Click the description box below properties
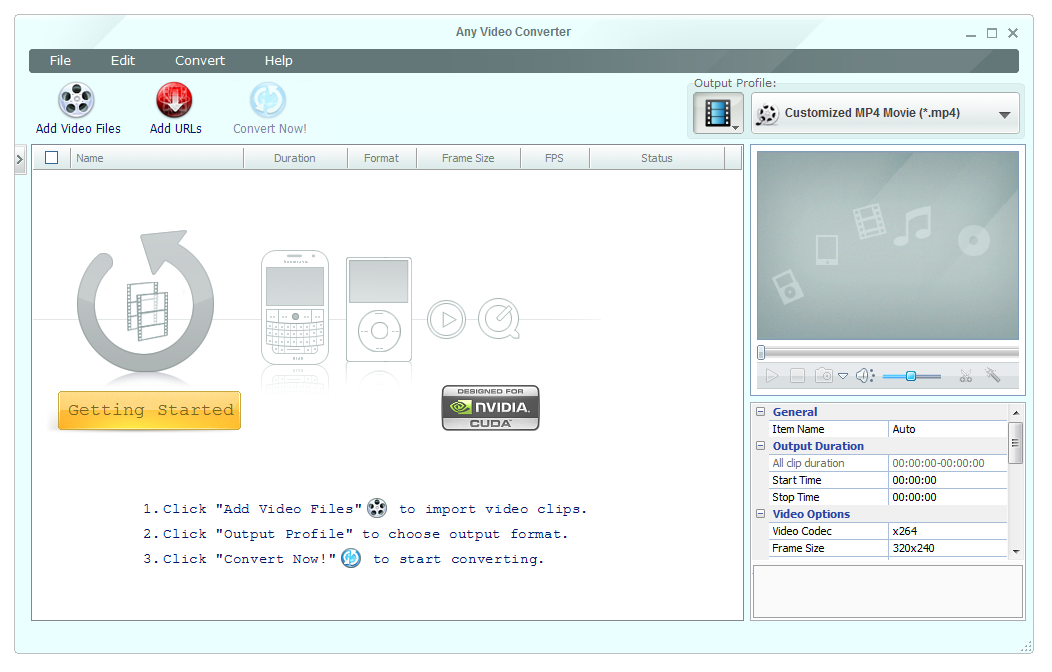This screenshot has width=1052, height=672. click(888, 592)
